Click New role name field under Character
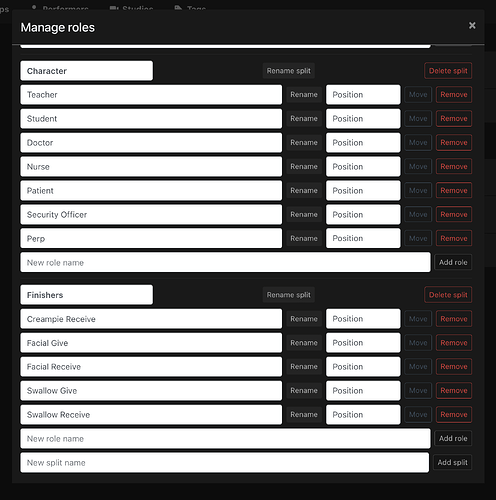Image resolution: width=496 pixels, height=500 pixels. tap(225, 262)
